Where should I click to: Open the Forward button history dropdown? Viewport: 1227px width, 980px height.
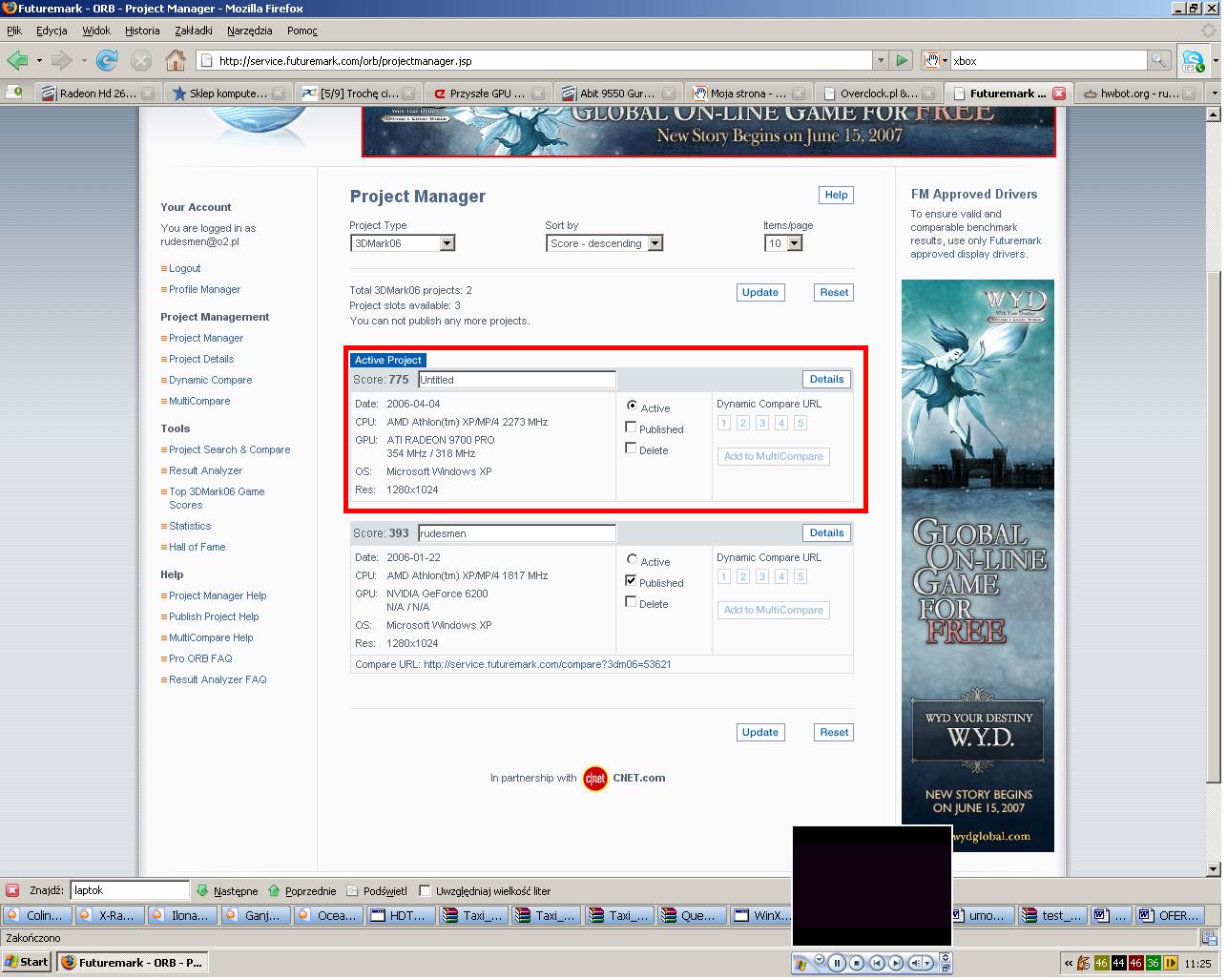(84, 60)
